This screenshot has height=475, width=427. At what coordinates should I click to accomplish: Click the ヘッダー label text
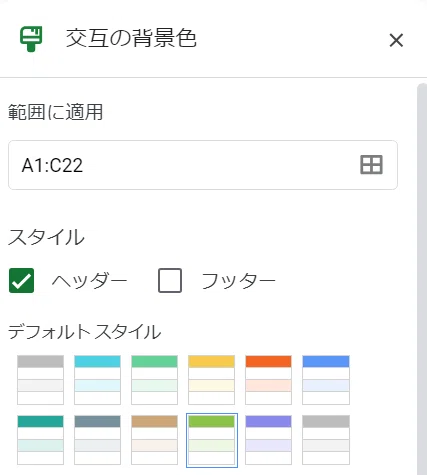pos(89,280)
